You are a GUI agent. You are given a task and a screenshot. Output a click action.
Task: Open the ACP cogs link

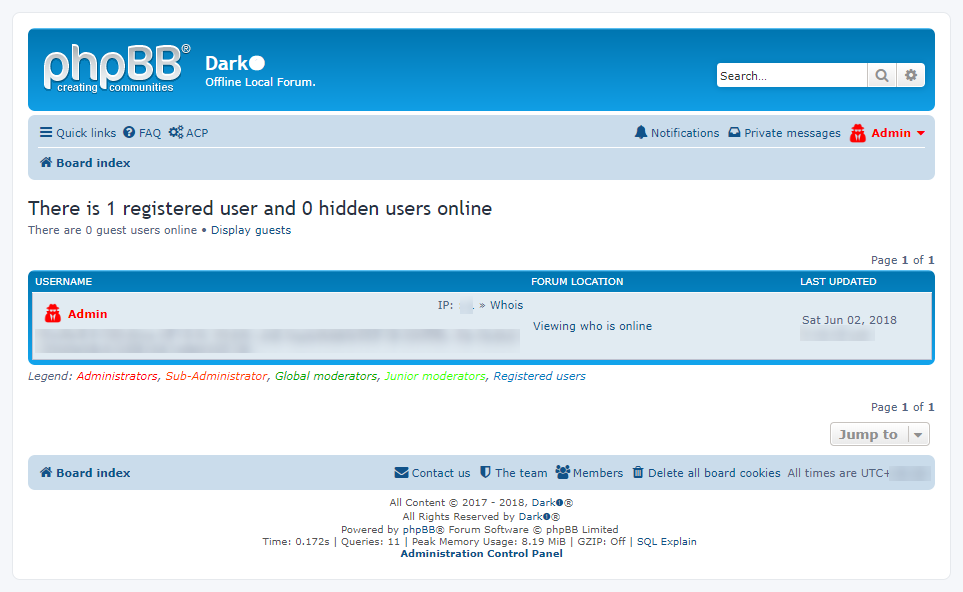188,133
